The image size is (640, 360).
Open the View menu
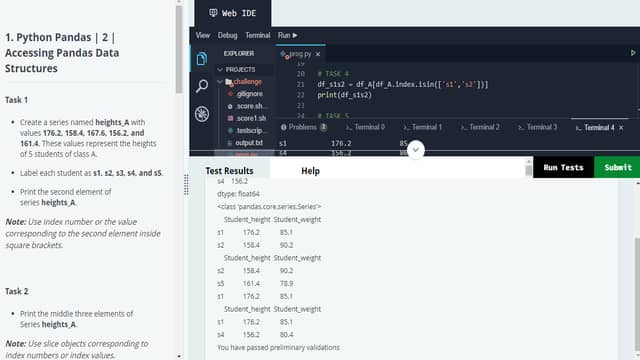click(x=202, y=36)
